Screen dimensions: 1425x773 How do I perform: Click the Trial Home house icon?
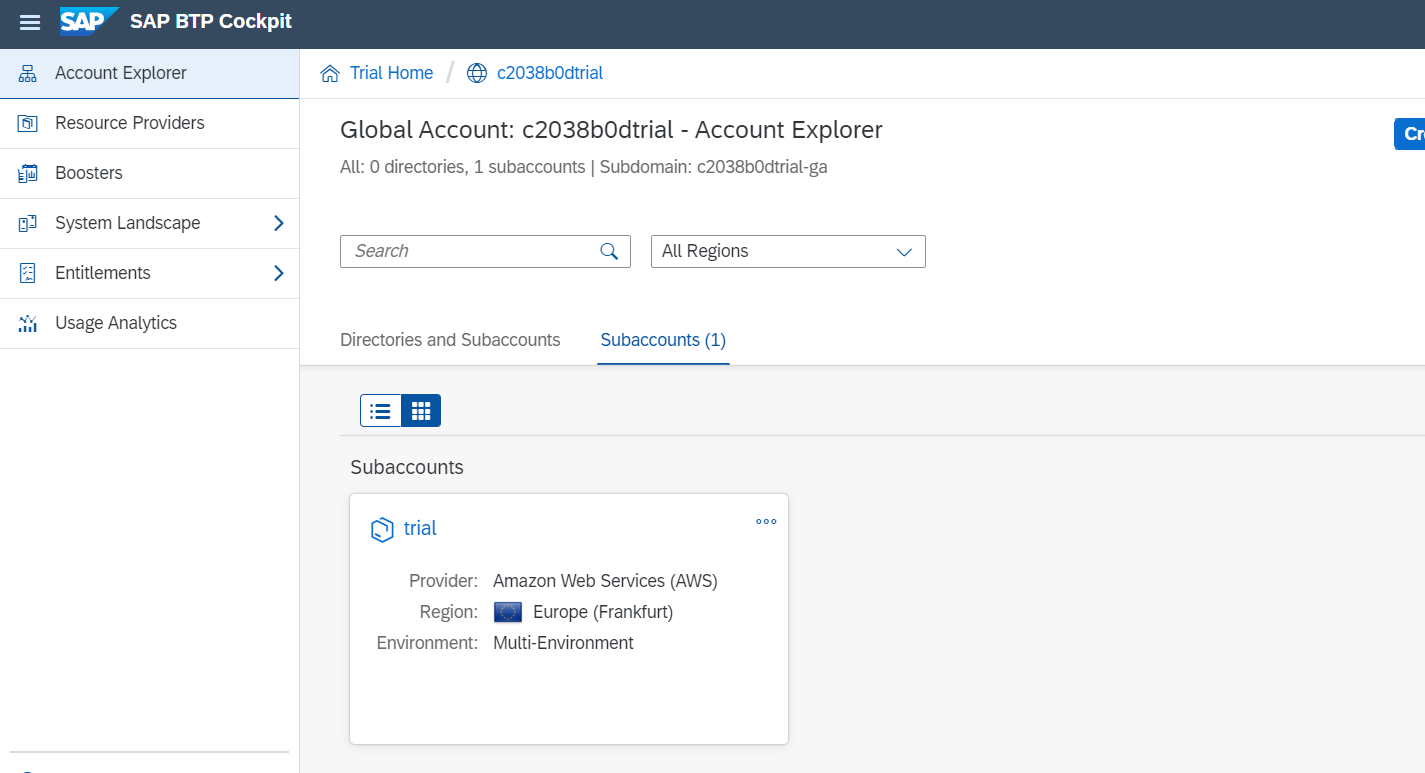pos(329,74)
